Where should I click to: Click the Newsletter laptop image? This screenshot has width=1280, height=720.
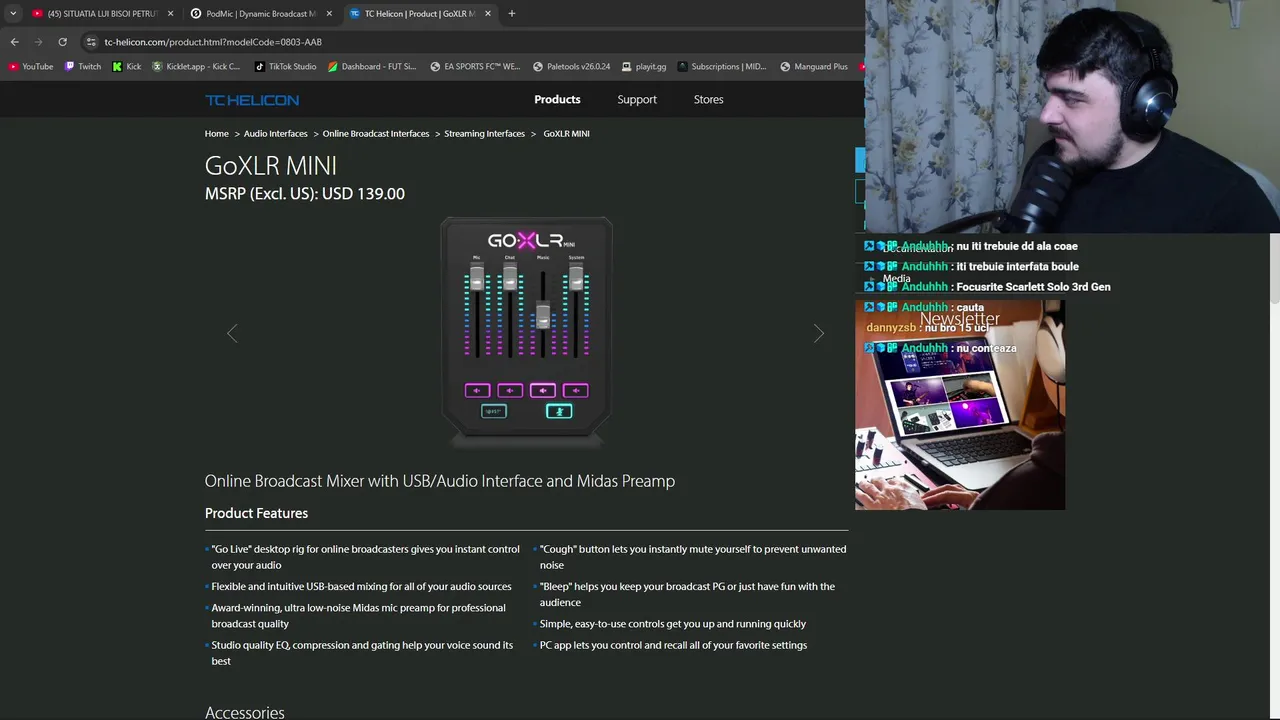point(960,405)
